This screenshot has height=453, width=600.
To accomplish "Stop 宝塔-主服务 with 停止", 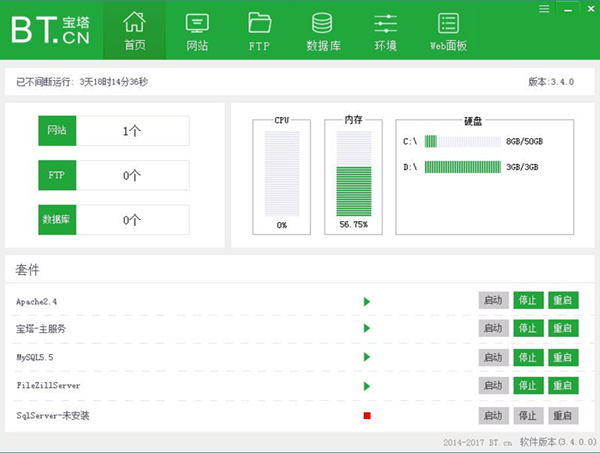I will click(528, 328).
